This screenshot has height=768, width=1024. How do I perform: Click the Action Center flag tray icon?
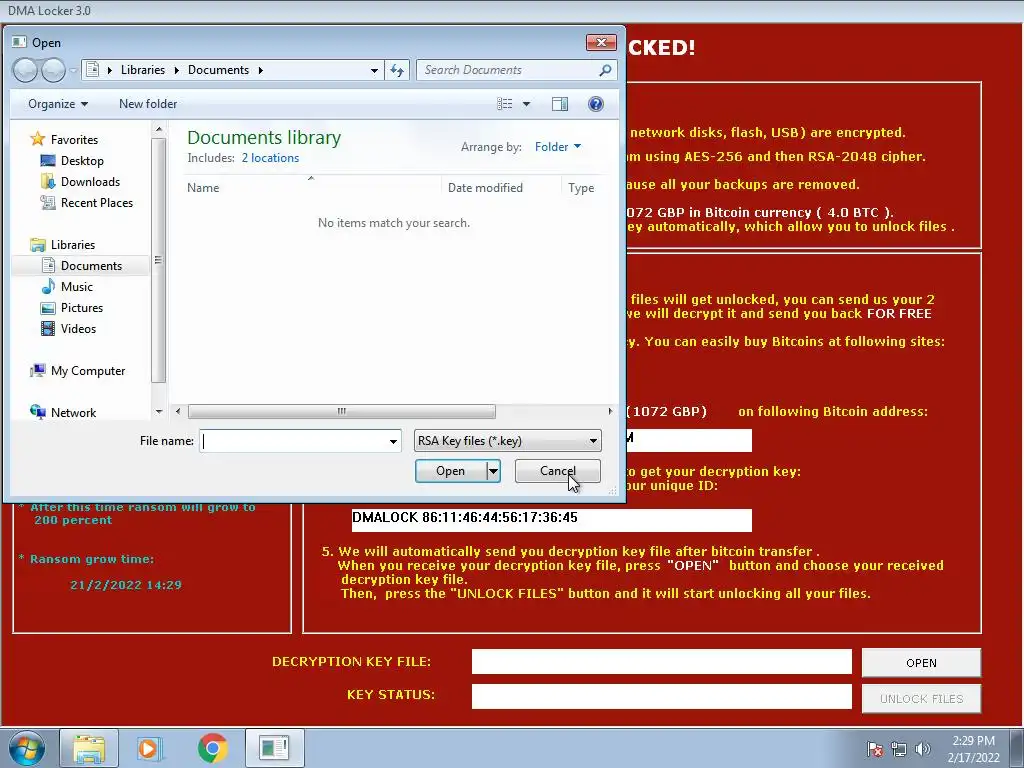pyautogui.click(x=875, y=748)
